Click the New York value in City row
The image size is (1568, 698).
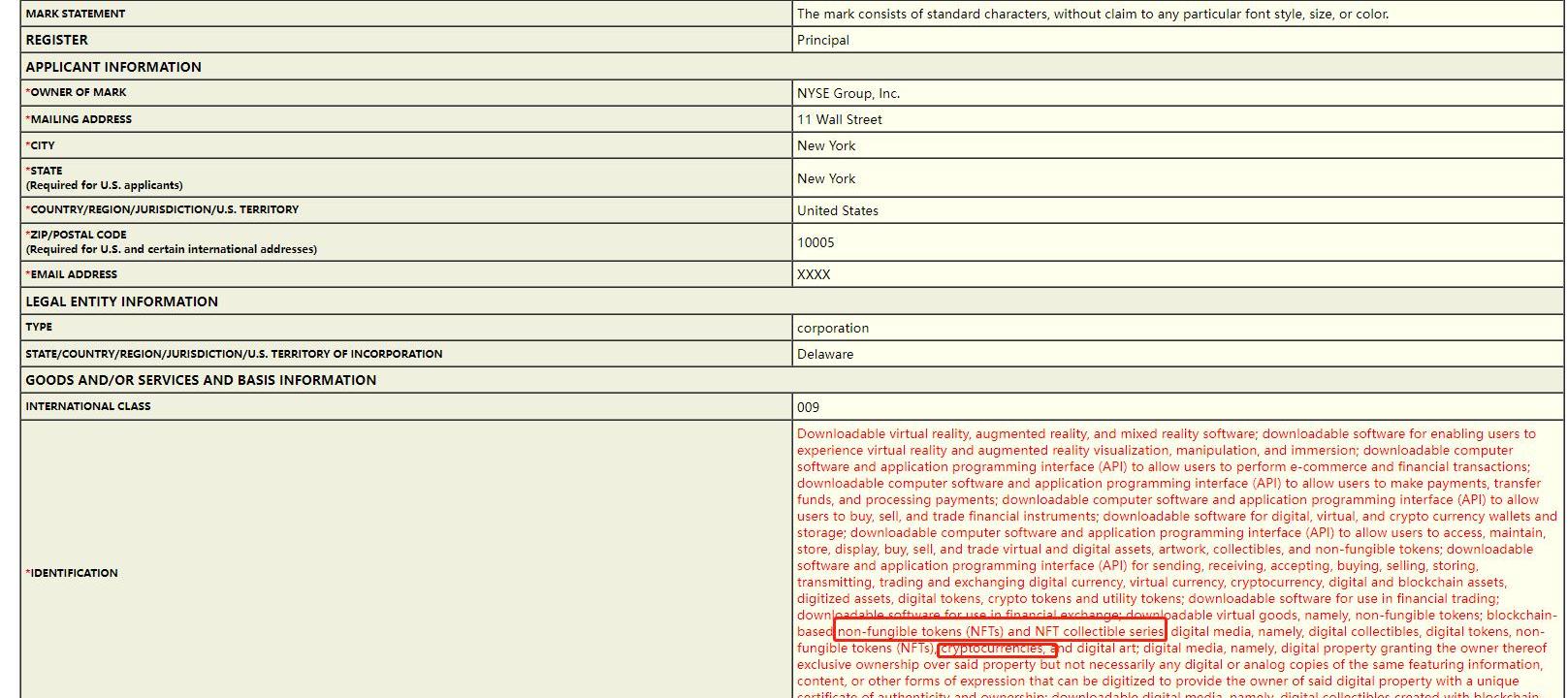tap(826, 145)
